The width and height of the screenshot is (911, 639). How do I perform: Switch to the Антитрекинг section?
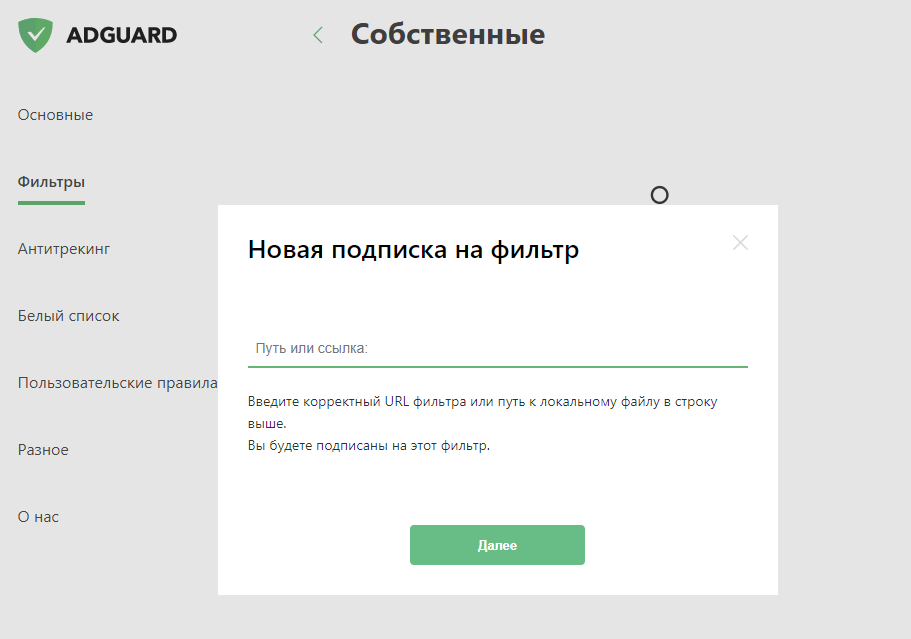pos(64,249)
